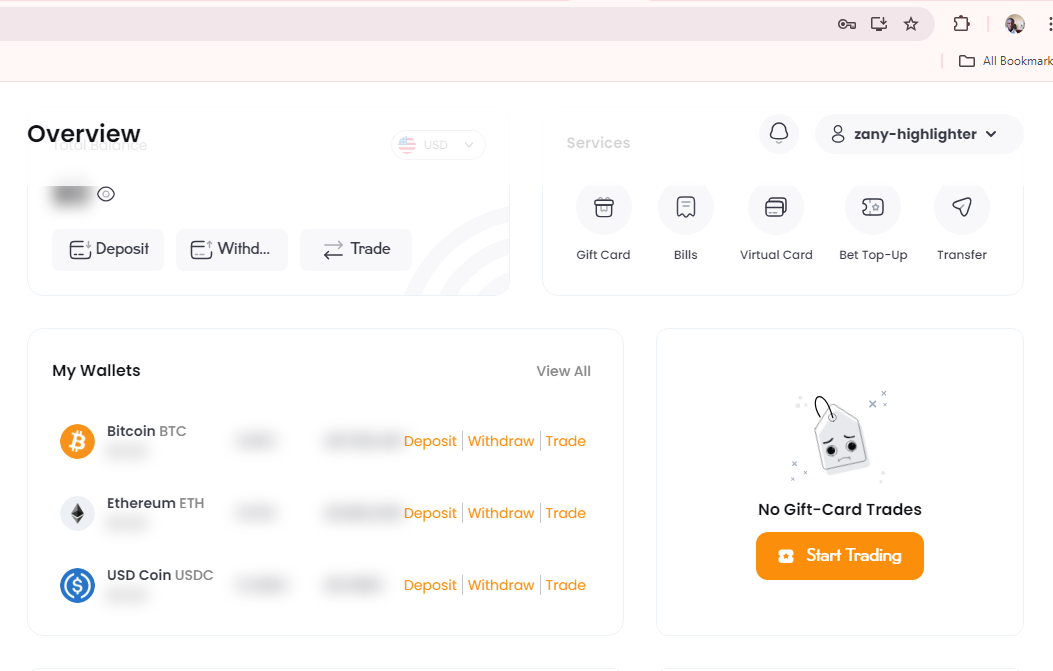Image resolution: width=1053 pixels, height=671 pixels.
Task: Click the Start Trading button
Action: click(839, 555)
